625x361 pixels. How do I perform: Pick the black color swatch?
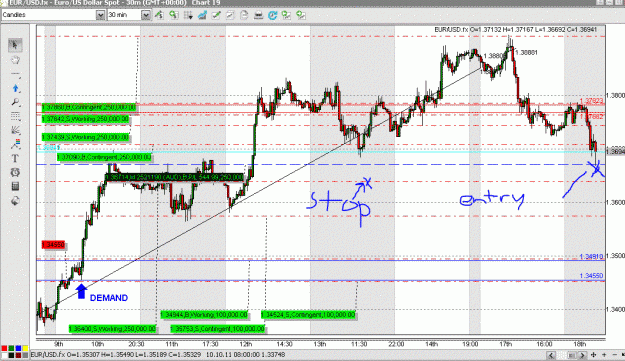coord(11,355)
